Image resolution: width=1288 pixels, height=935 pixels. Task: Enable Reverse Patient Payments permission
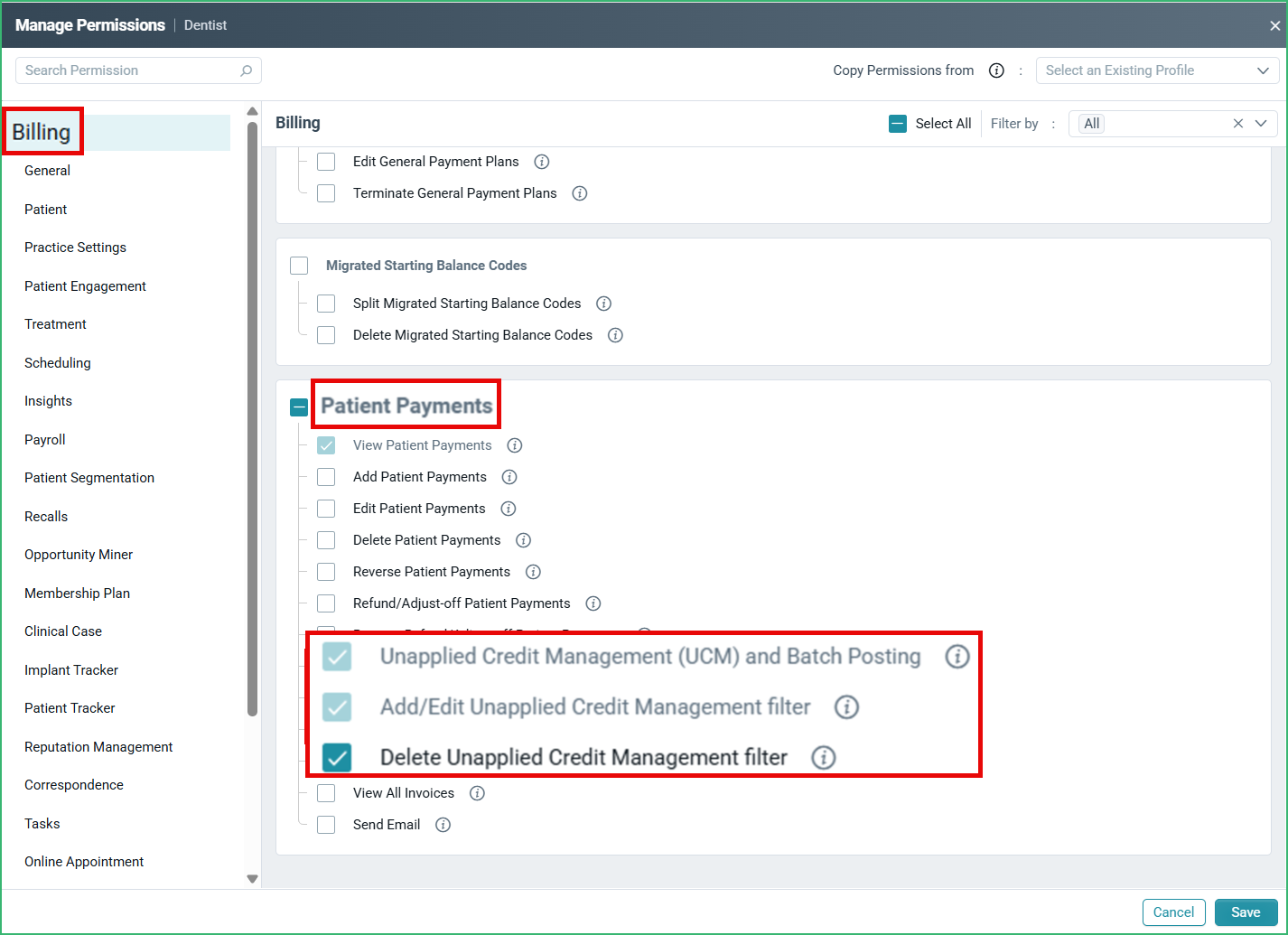[326, 572]
